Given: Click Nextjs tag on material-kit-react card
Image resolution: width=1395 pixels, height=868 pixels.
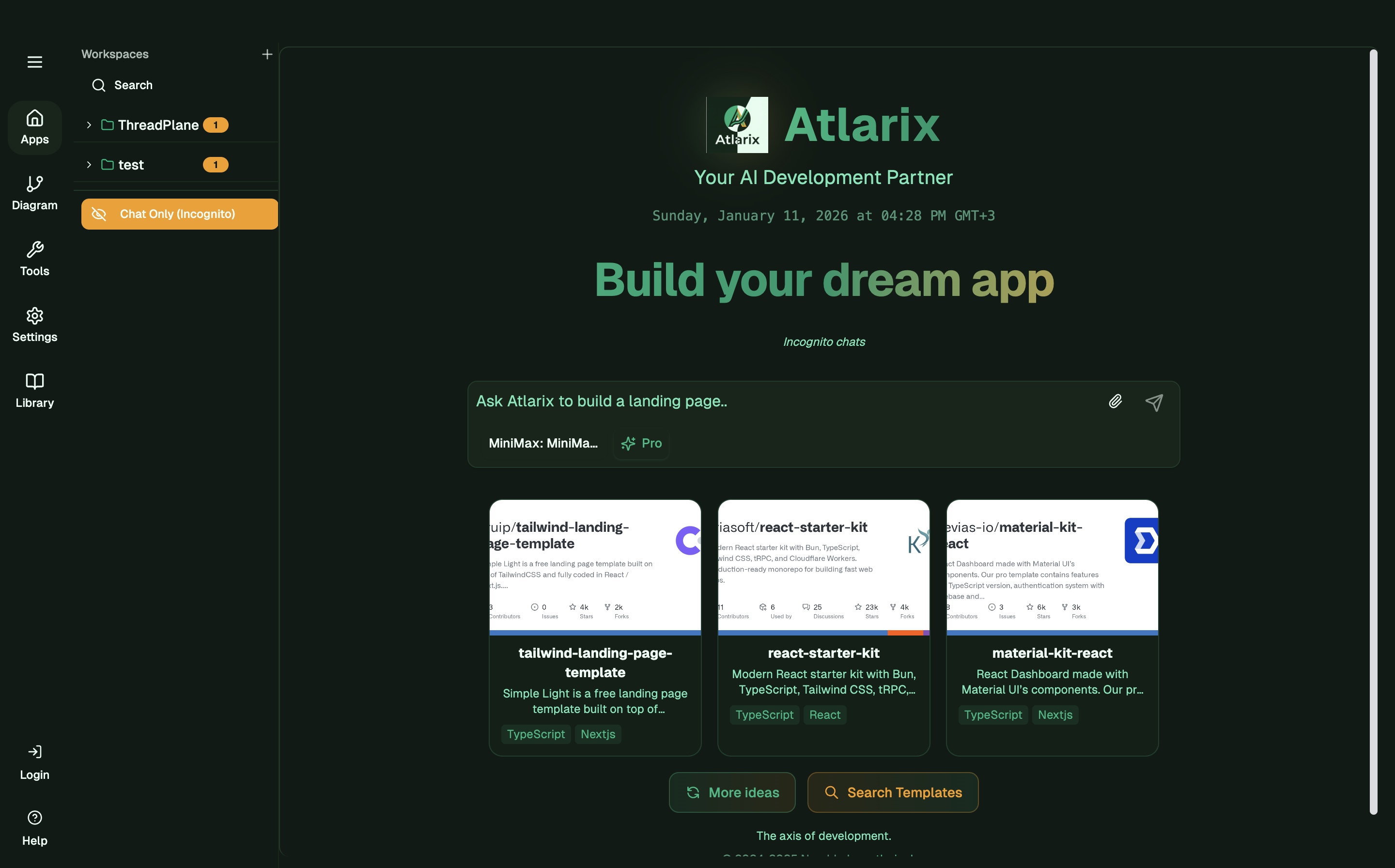Looking at the screenshot, I should pyautogui.click(x=1055, y=715).
